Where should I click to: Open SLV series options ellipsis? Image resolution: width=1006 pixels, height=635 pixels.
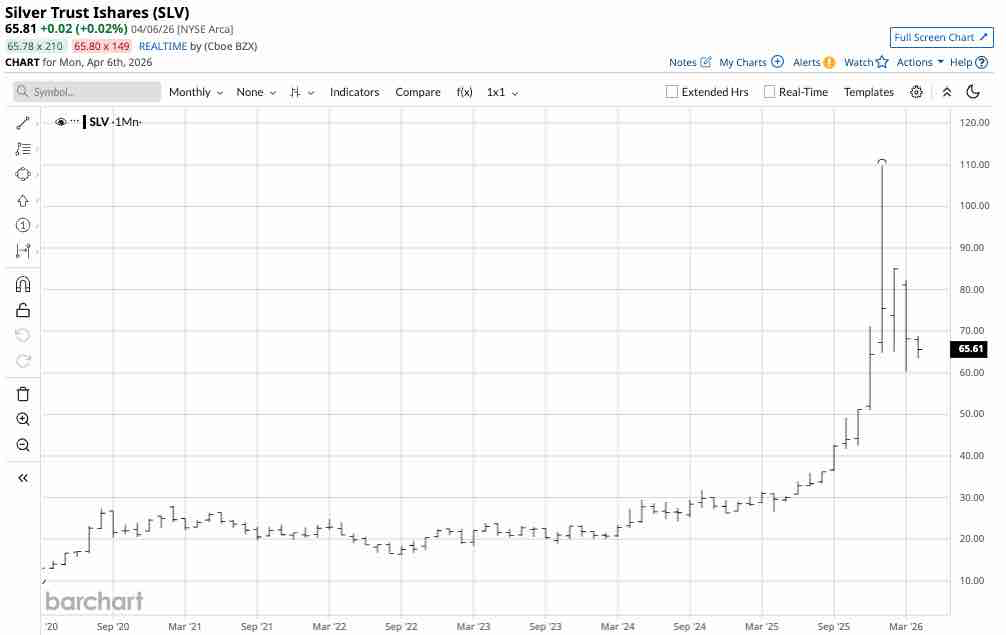[75, 122]
